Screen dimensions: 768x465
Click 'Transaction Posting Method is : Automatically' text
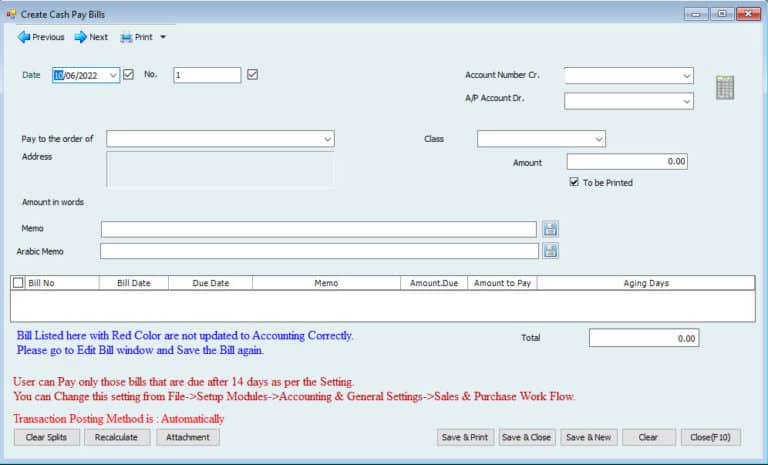coord(119,419)
